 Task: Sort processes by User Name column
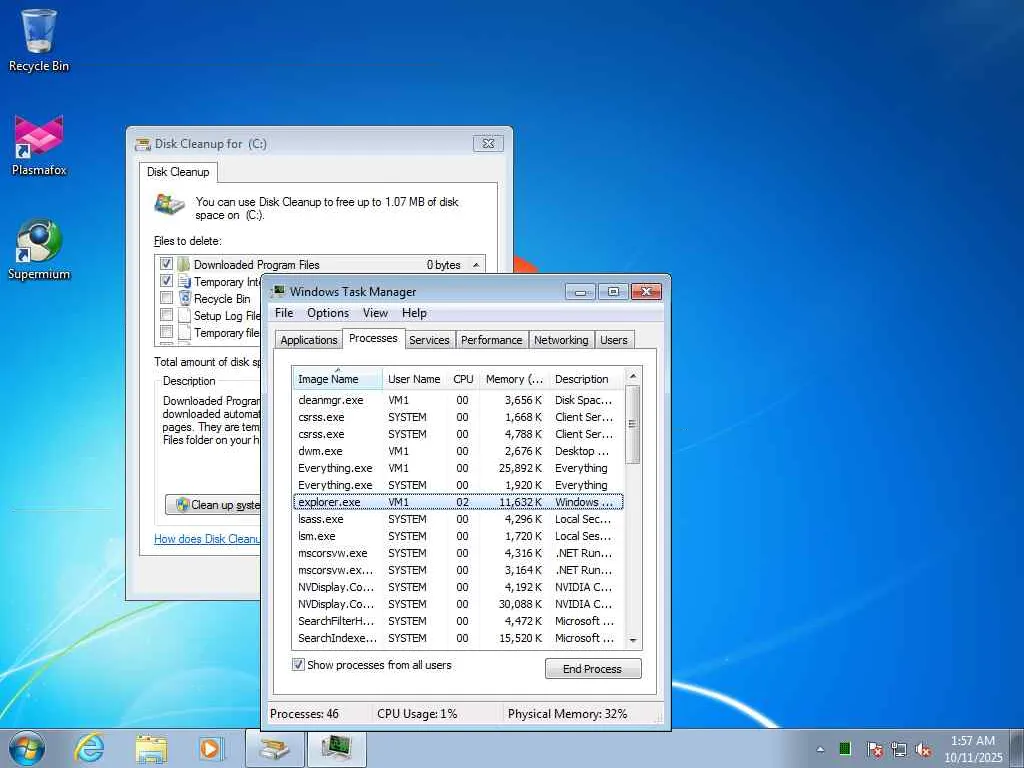(414, 379)
